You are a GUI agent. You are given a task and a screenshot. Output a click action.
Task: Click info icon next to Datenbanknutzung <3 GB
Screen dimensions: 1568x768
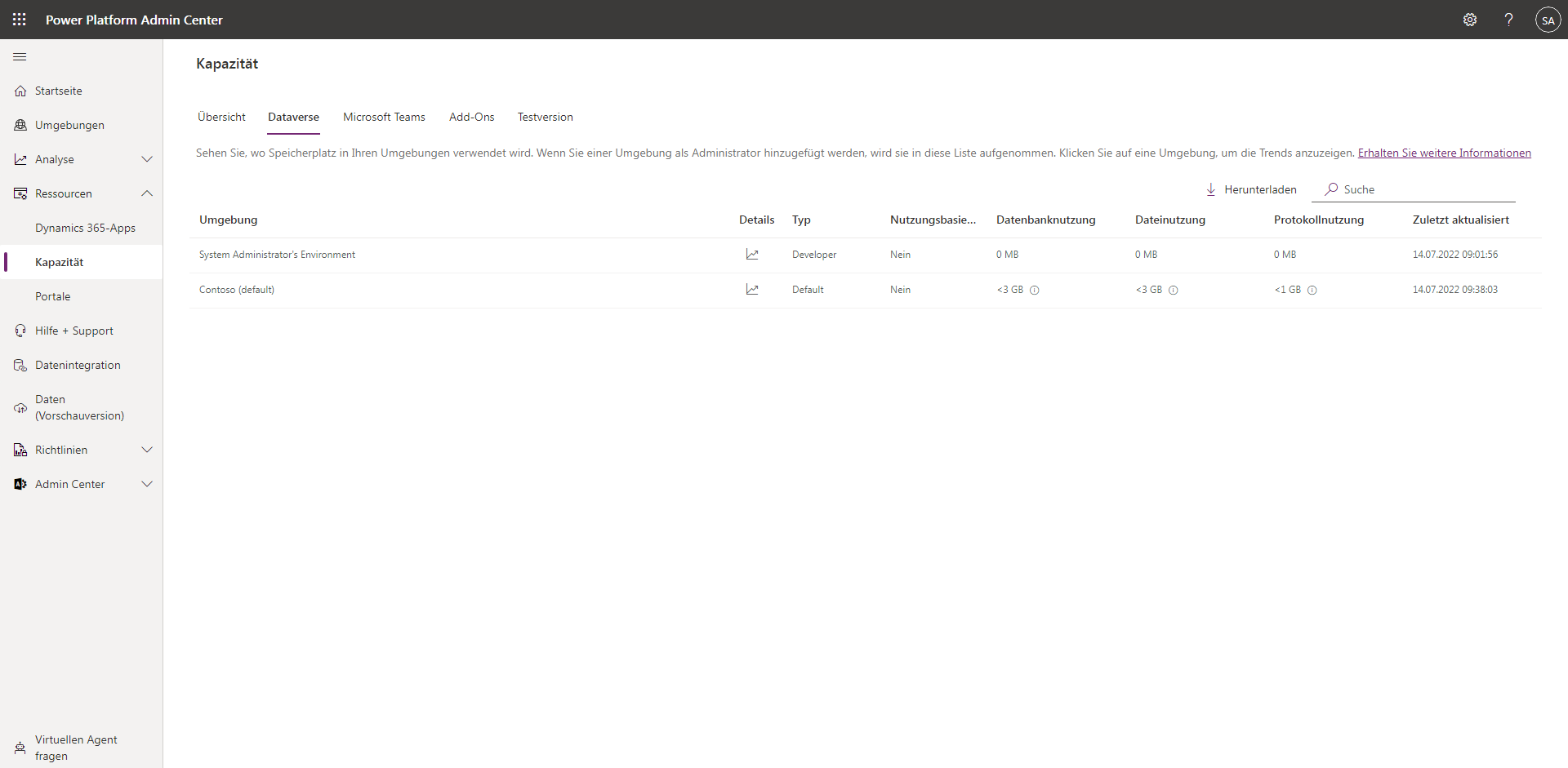pos(1034,291)
